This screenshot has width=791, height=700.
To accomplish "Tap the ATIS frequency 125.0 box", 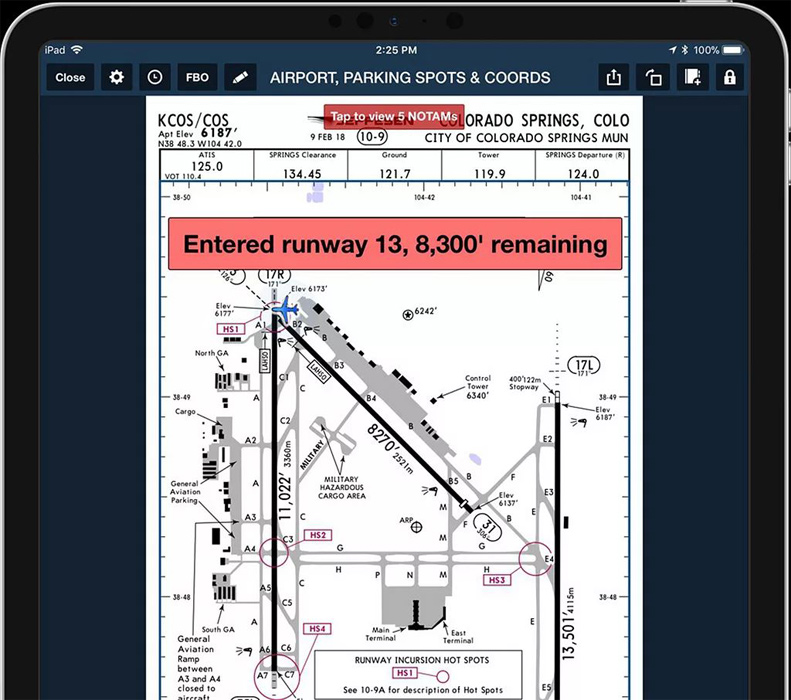I will click(208, 166).
